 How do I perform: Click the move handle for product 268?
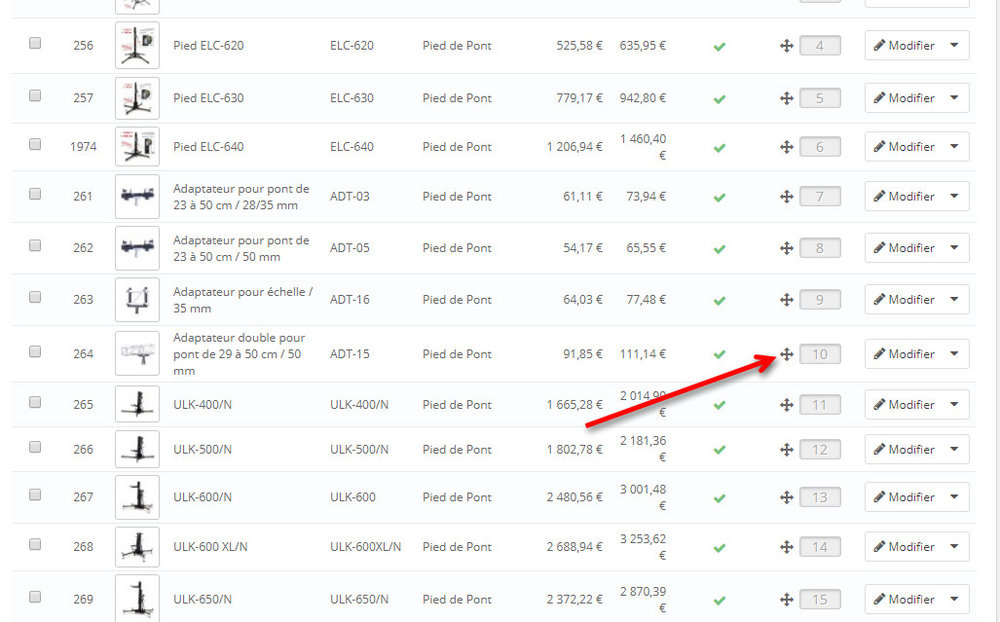[x=786, y=547]
